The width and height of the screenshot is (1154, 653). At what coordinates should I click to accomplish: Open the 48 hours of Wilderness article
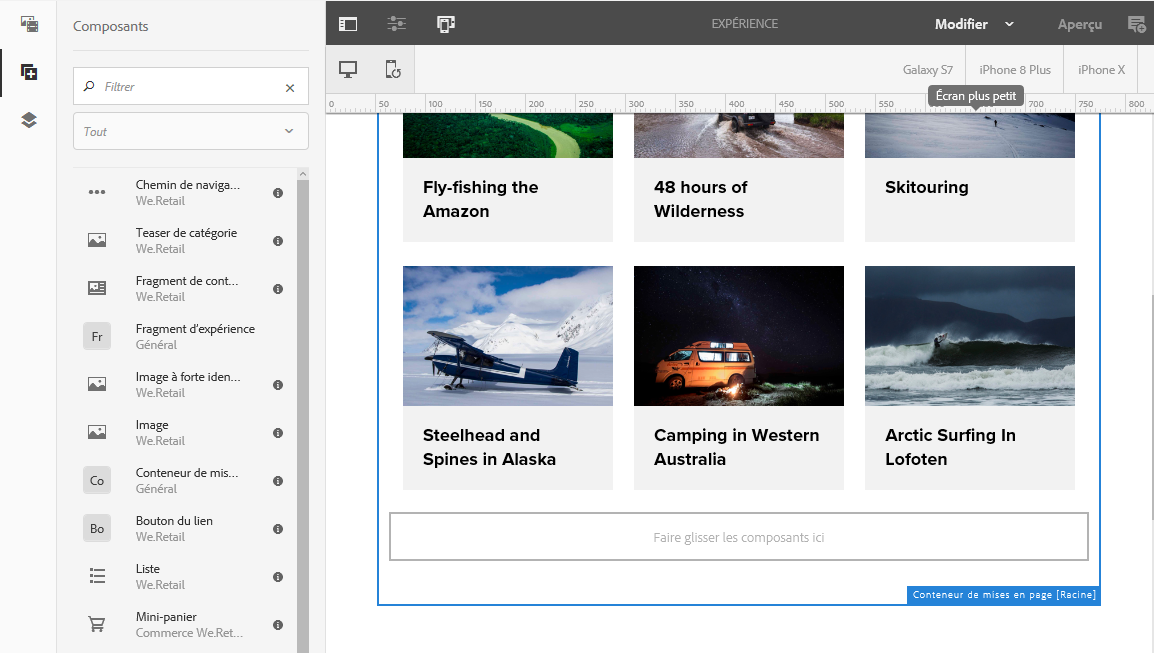[701, 199]
